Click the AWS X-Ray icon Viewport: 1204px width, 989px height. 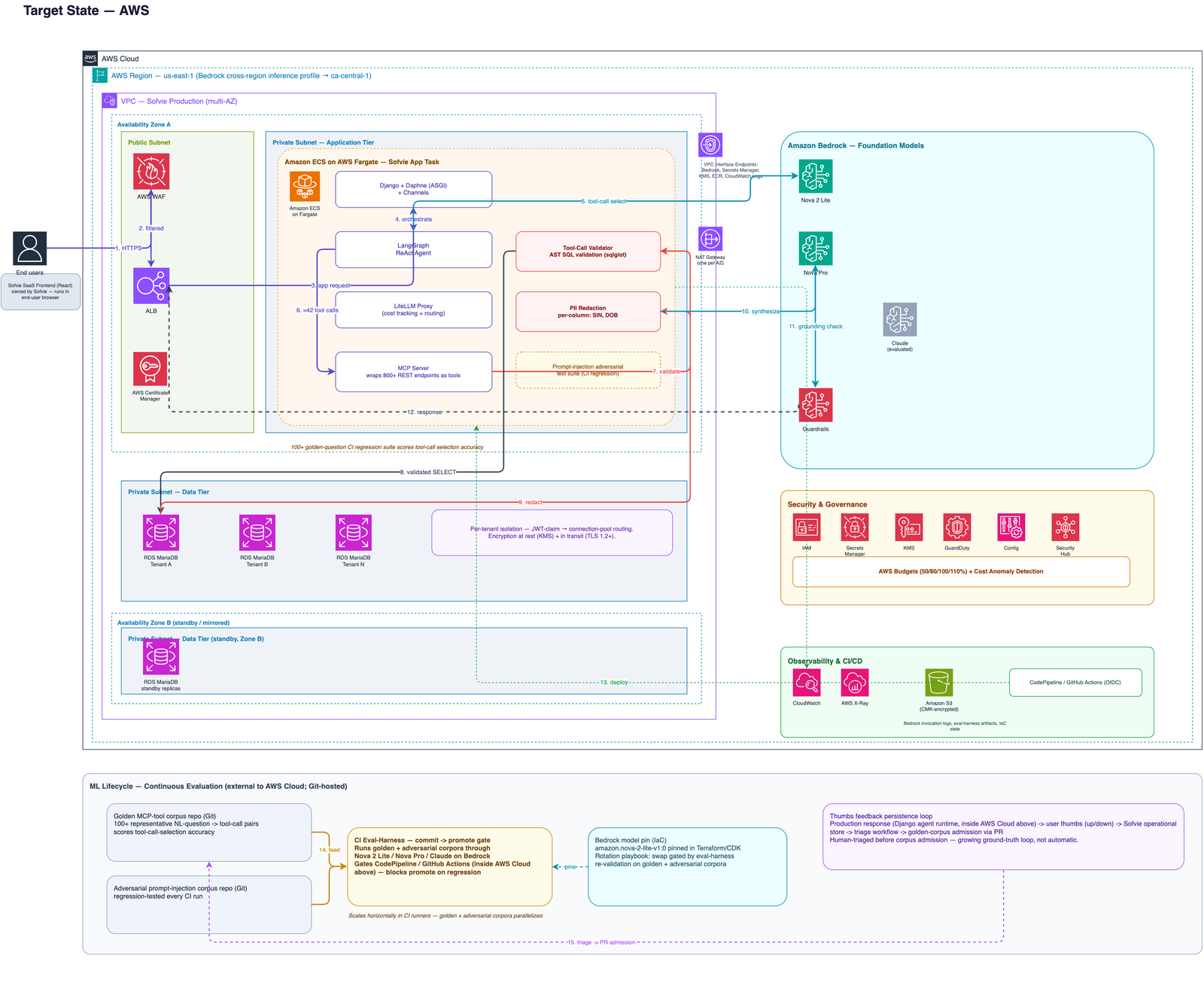click(855, 683)
